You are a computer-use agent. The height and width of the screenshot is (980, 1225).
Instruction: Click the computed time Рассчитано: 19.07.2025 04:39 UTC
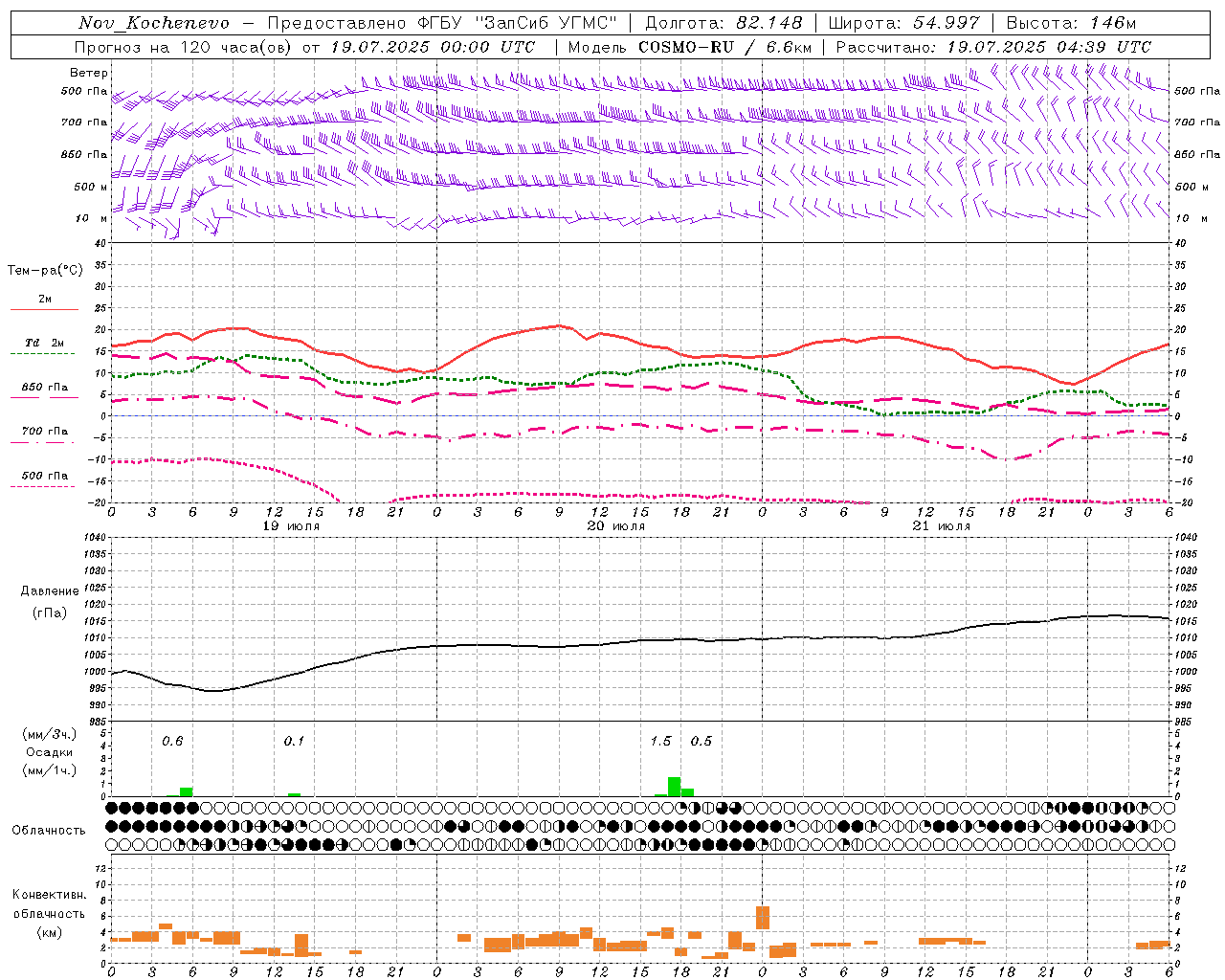click(993, 47)
